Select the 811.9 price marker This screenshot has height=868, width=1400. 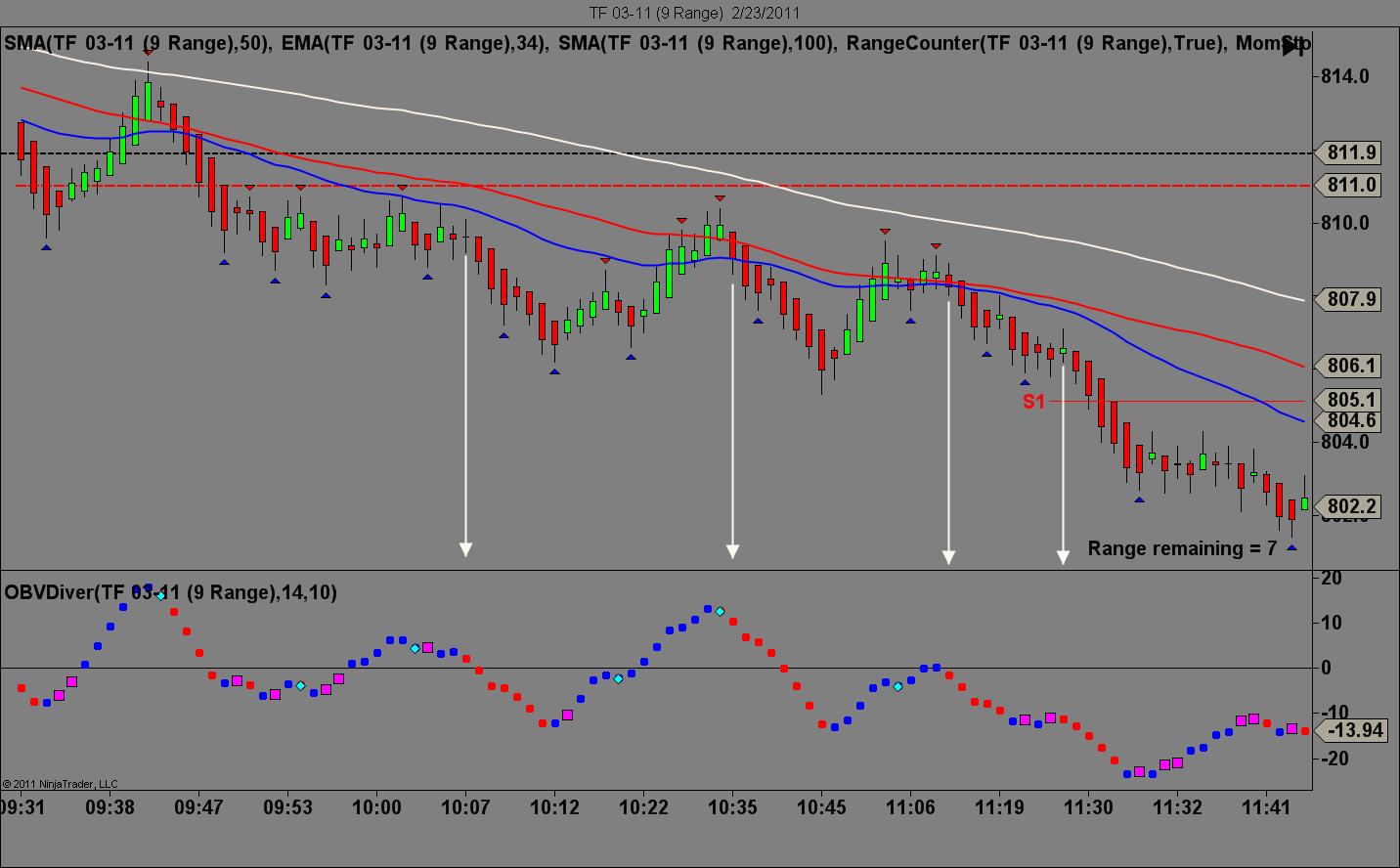1347,153
